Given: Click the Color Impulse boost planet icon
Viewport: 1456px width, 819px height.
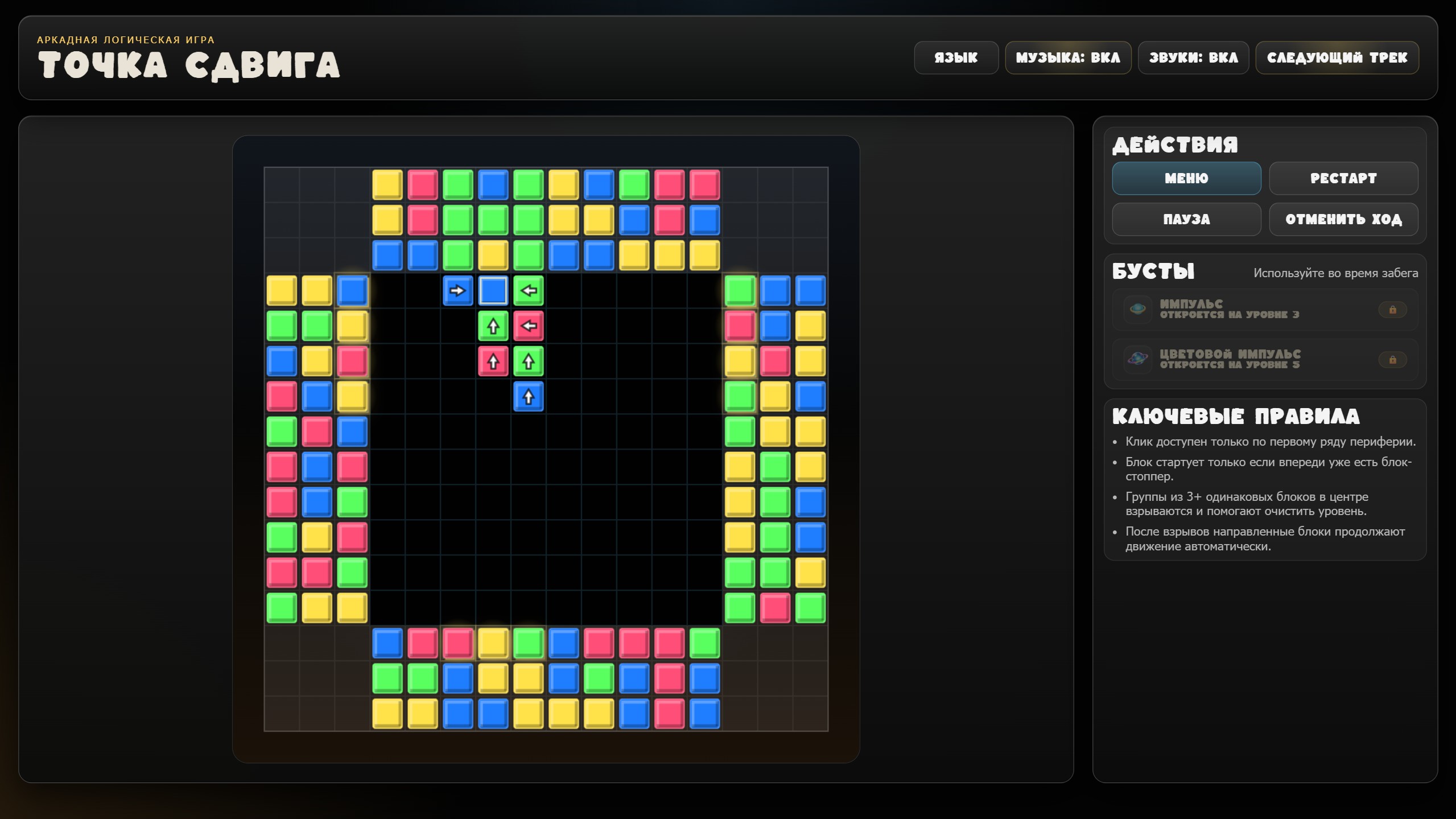Looking at the screenshot, I should (x=1137, y=359).
